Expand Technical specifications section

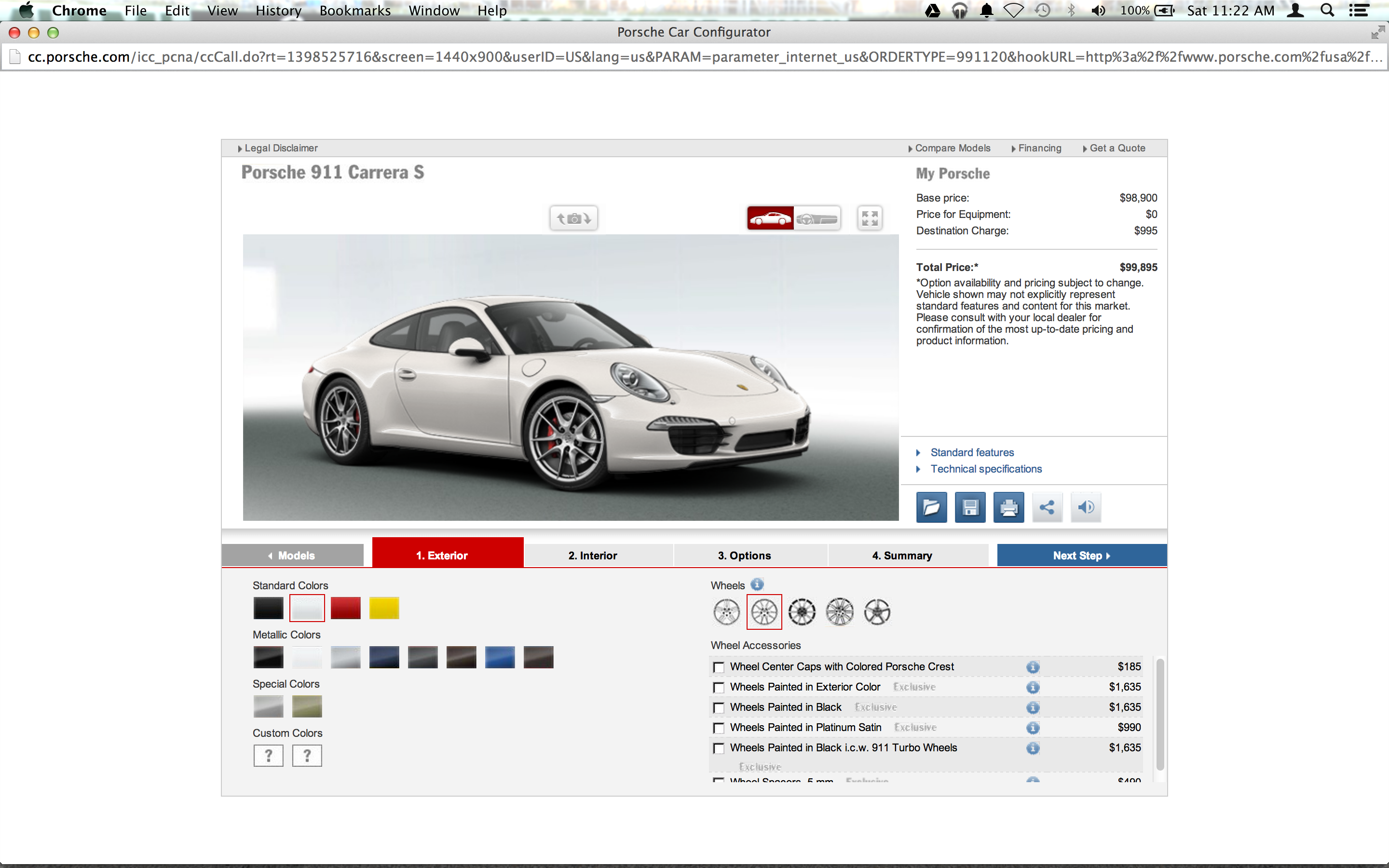986,469
